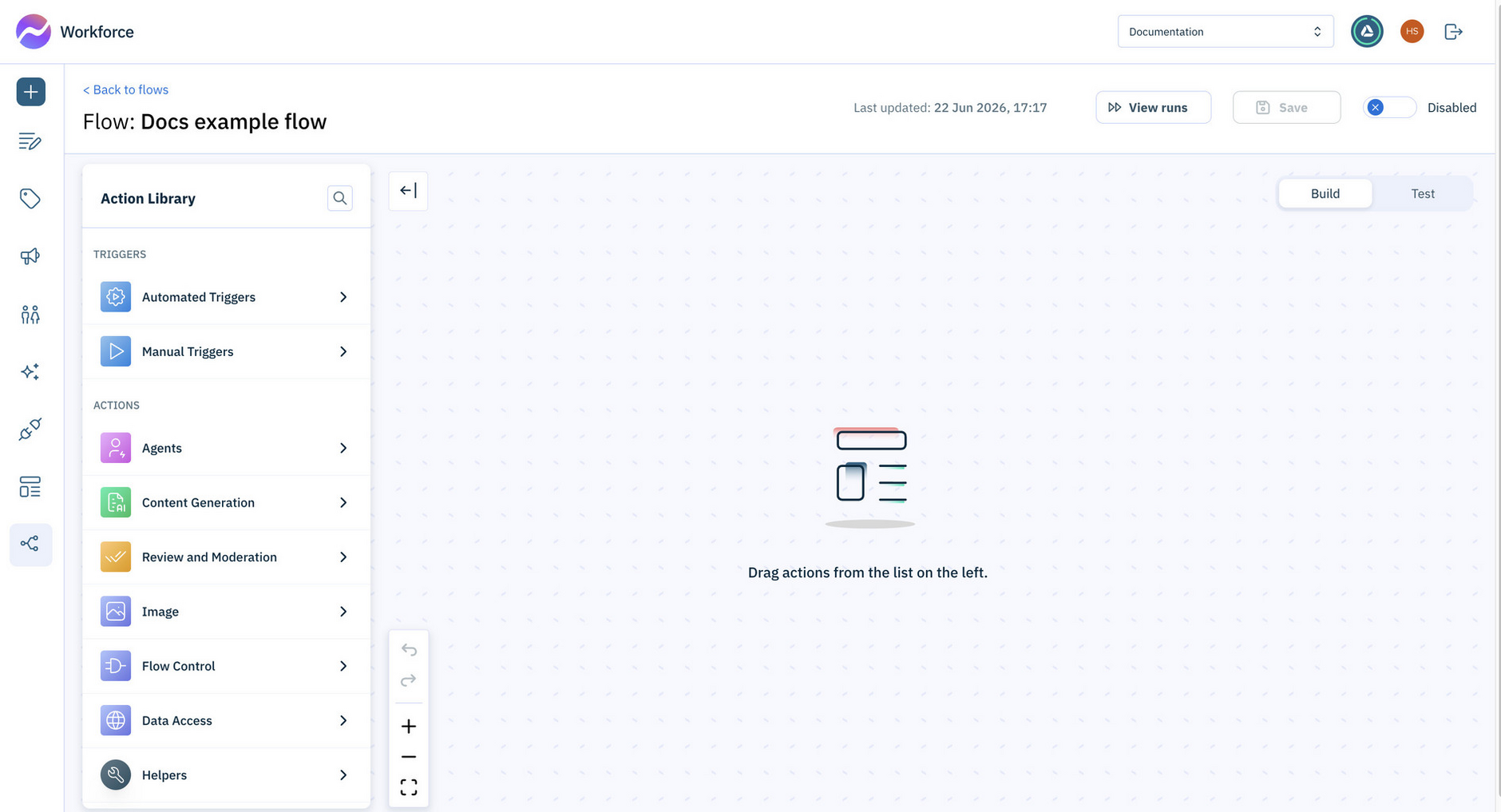Switch to the Test tab
This screenshot has height=812, width=1501.
coord(1423,193)
